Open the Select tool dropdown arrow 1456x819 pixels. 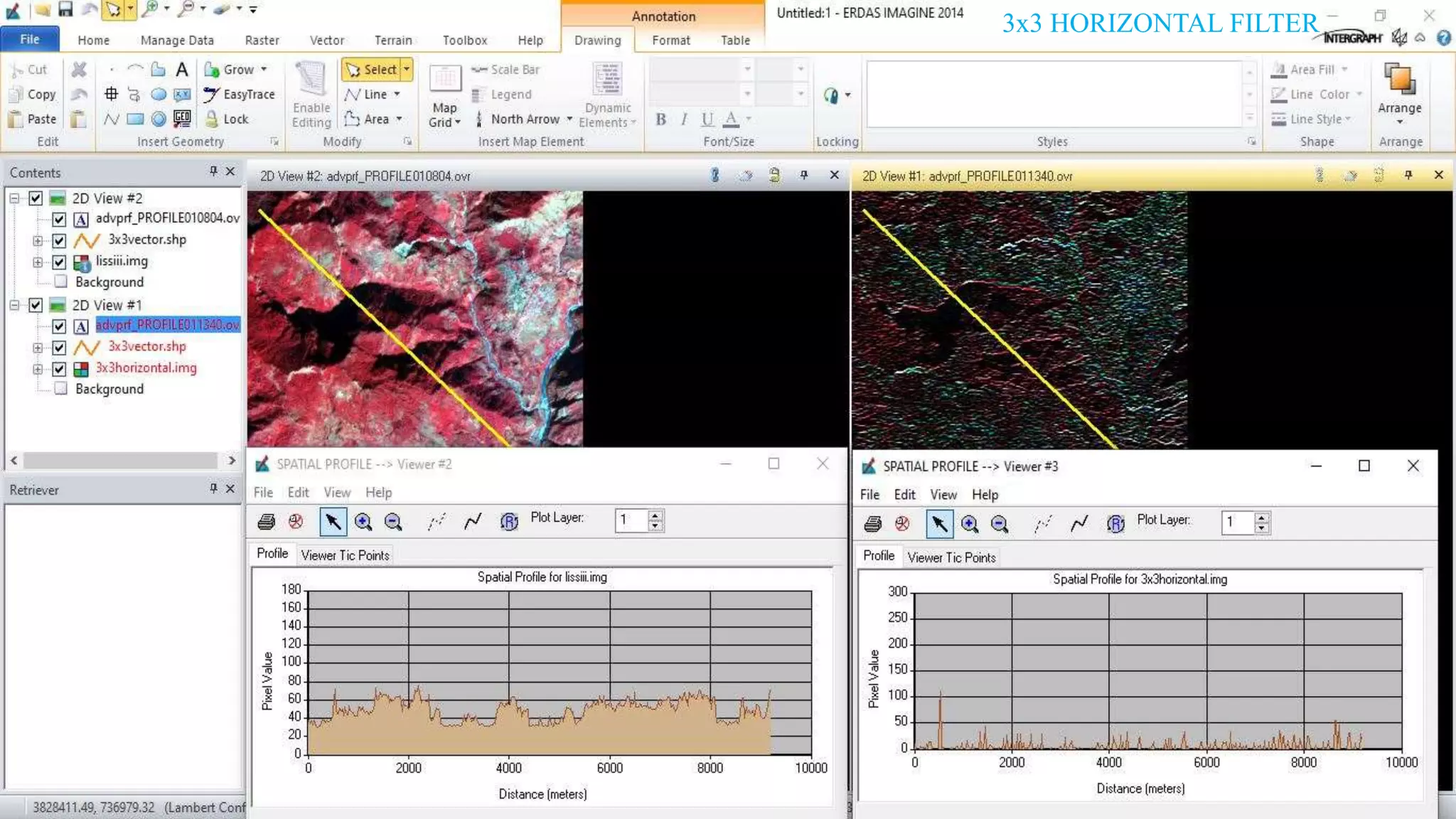pos(407,69)
